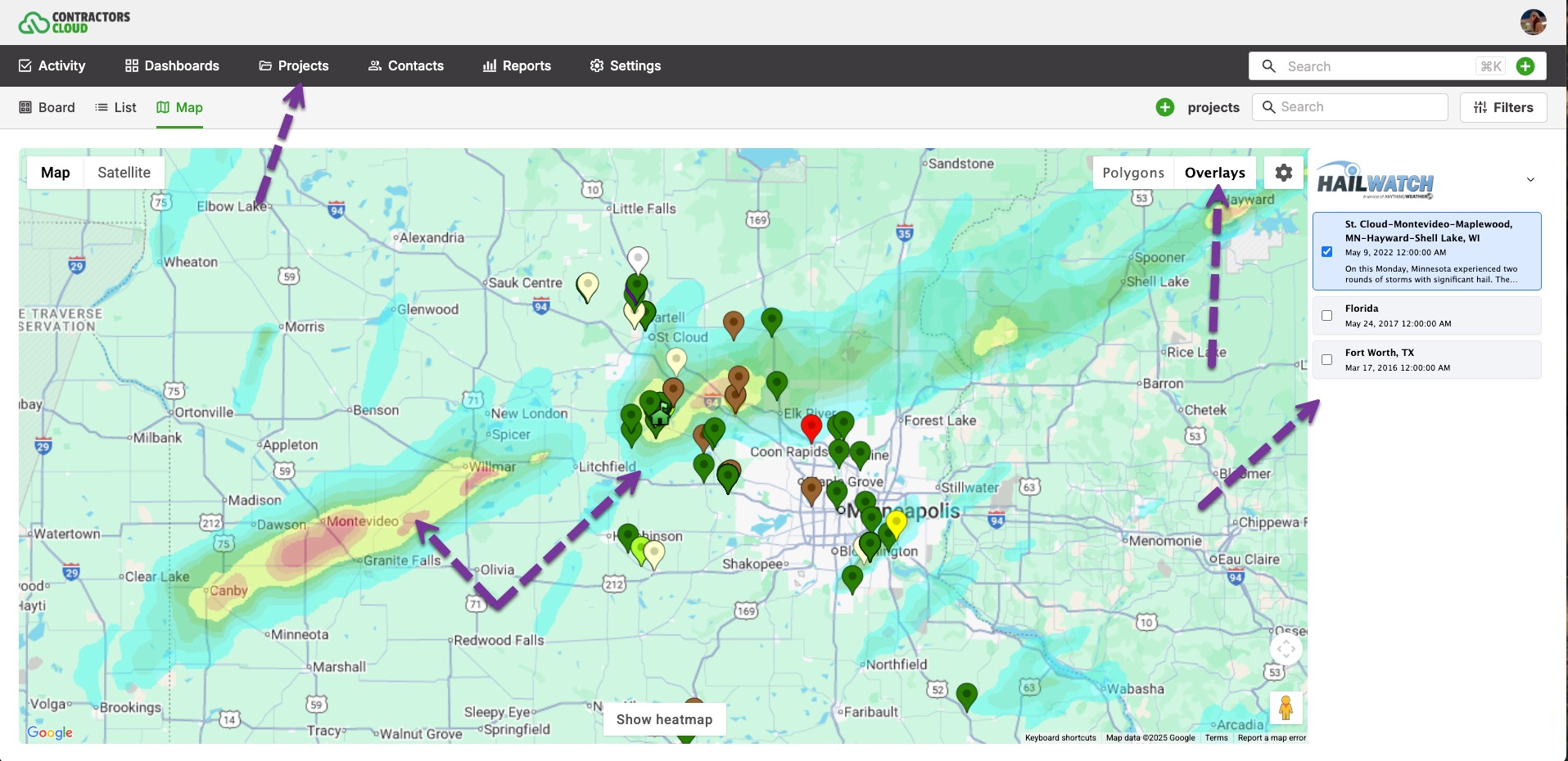1568x761 pixels.
Task: Click the 'On this Monday, Minnesota experienced' description
Action: pyautogui.click(x=1431, y=274)
